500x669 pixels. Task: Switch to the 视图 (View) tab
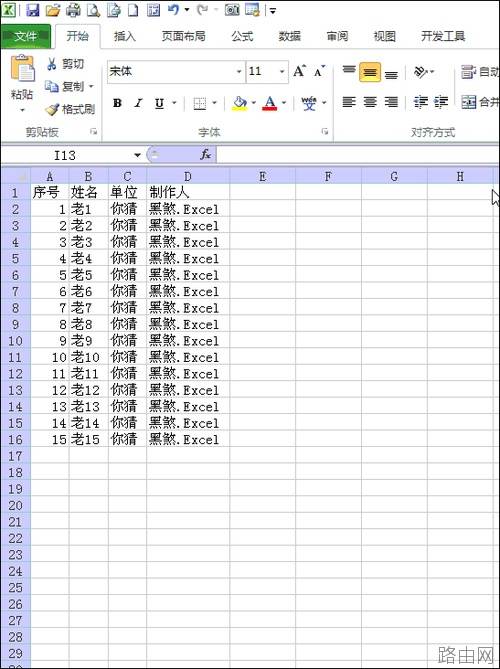tap(384, 36)
